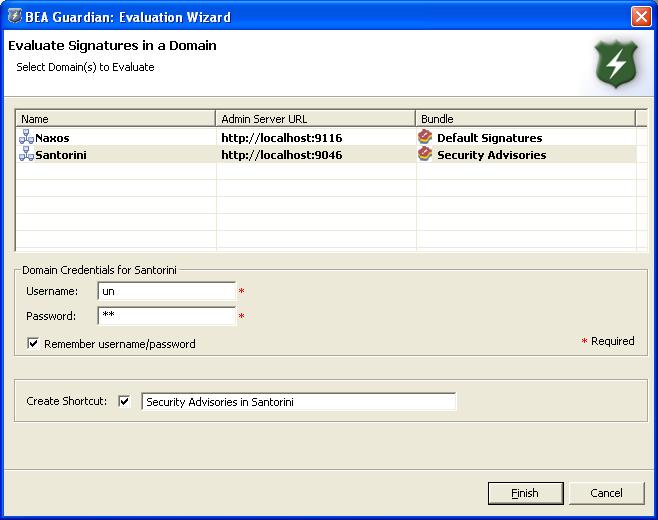
Task: Click the Password: label
Action: (x=51, y=316)
